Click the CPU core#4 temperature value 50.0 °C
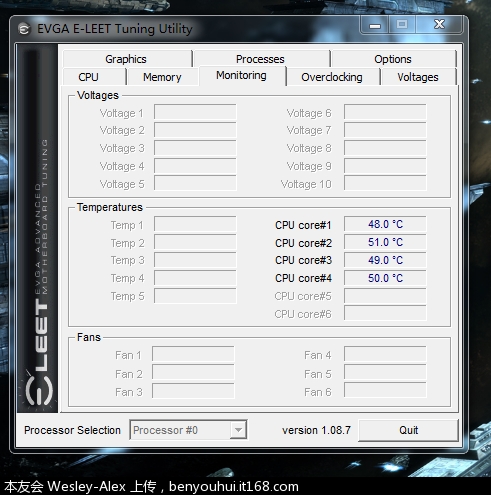This screenshot has width=491, height=495. [x=385, y=278]
